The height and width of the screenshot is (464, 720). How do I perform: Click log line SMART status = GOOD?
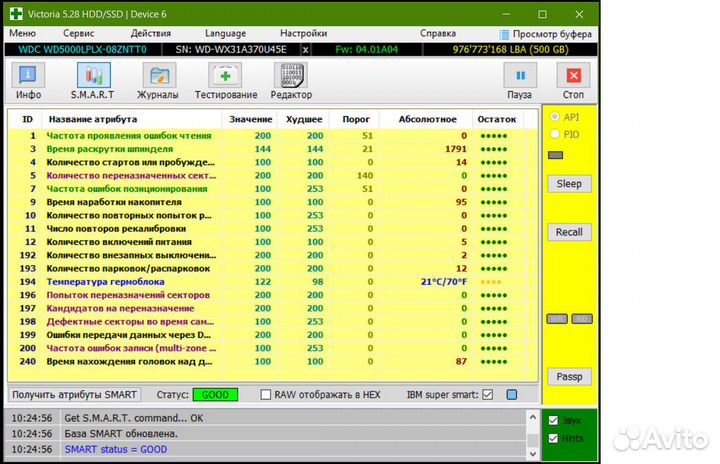coord(116,449)
